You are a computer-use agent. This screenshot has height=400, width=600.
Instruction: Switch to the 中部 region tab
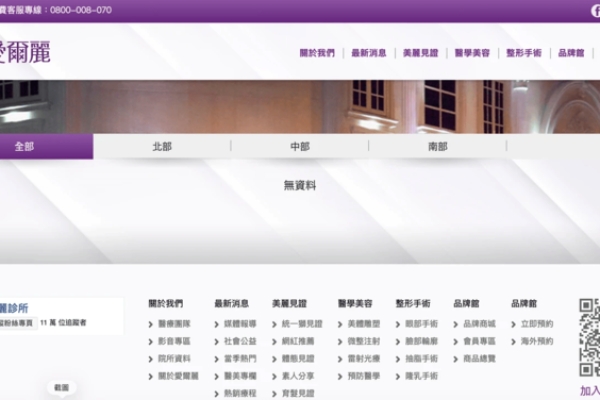[x=300, y=146]
